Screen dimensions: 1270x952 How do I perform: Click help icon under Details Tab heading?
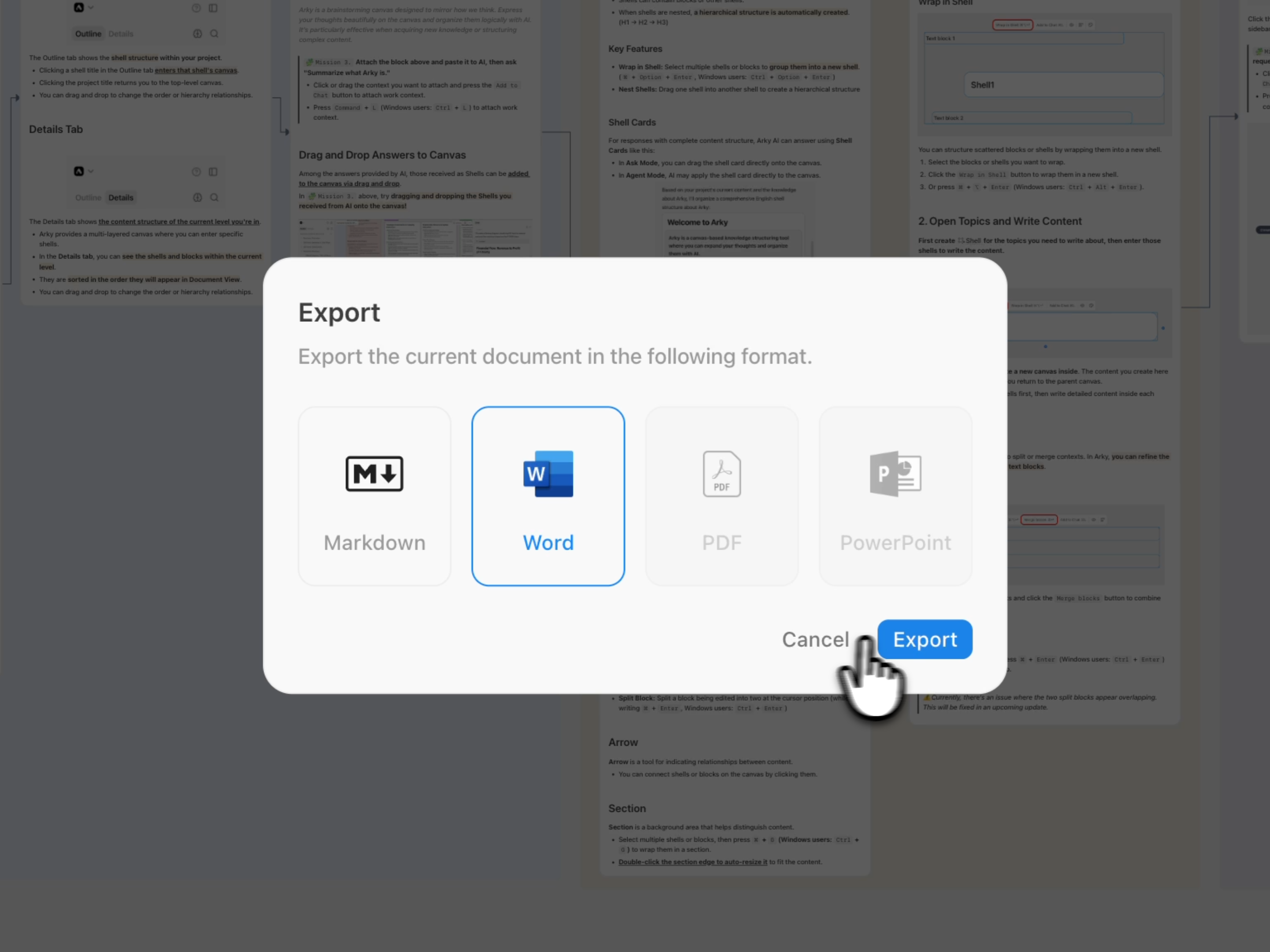click(197, 172)
